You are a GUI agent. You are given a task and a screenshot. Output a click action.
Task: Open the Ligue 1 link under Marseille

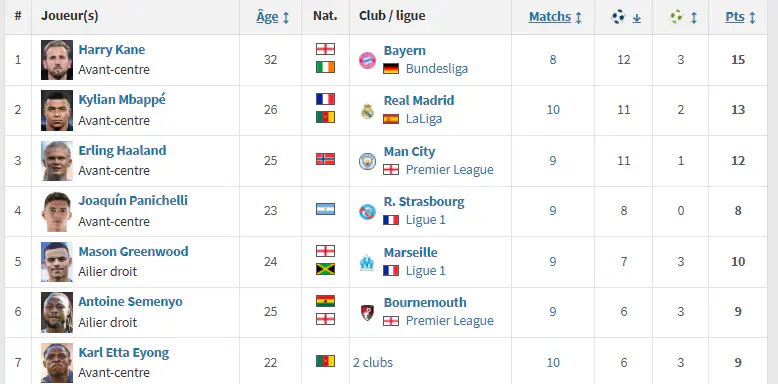coord(426,270)
